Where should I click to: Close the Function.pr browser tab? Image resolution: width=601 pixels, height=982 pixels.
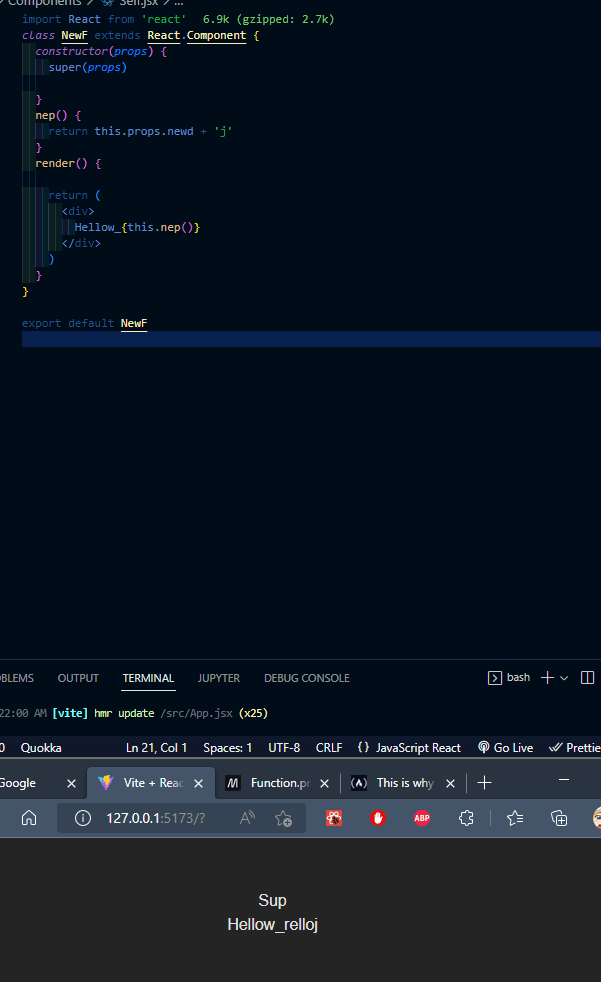pos(324,783)
